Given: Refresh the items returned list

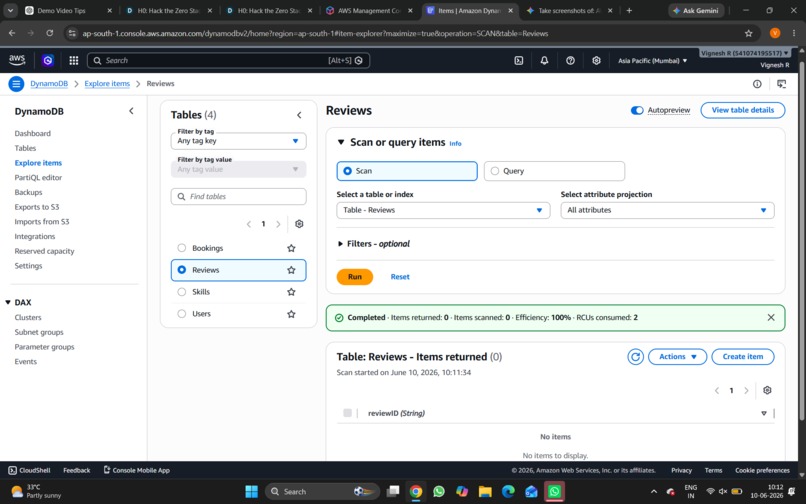Looking at the screenshot, I should pyautogui.click(x=635, y=356).
